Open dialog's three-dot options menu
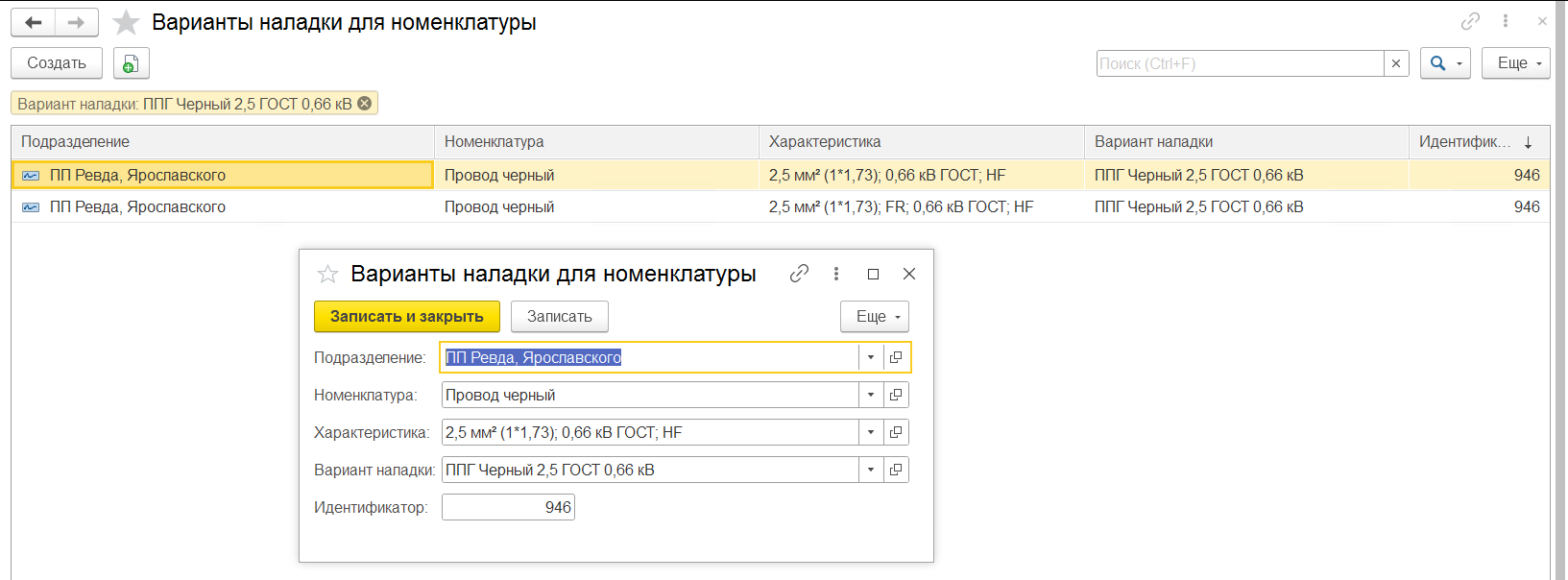Image resolution: width=1568 pixels, height=580 pixels. coord(836,274)
